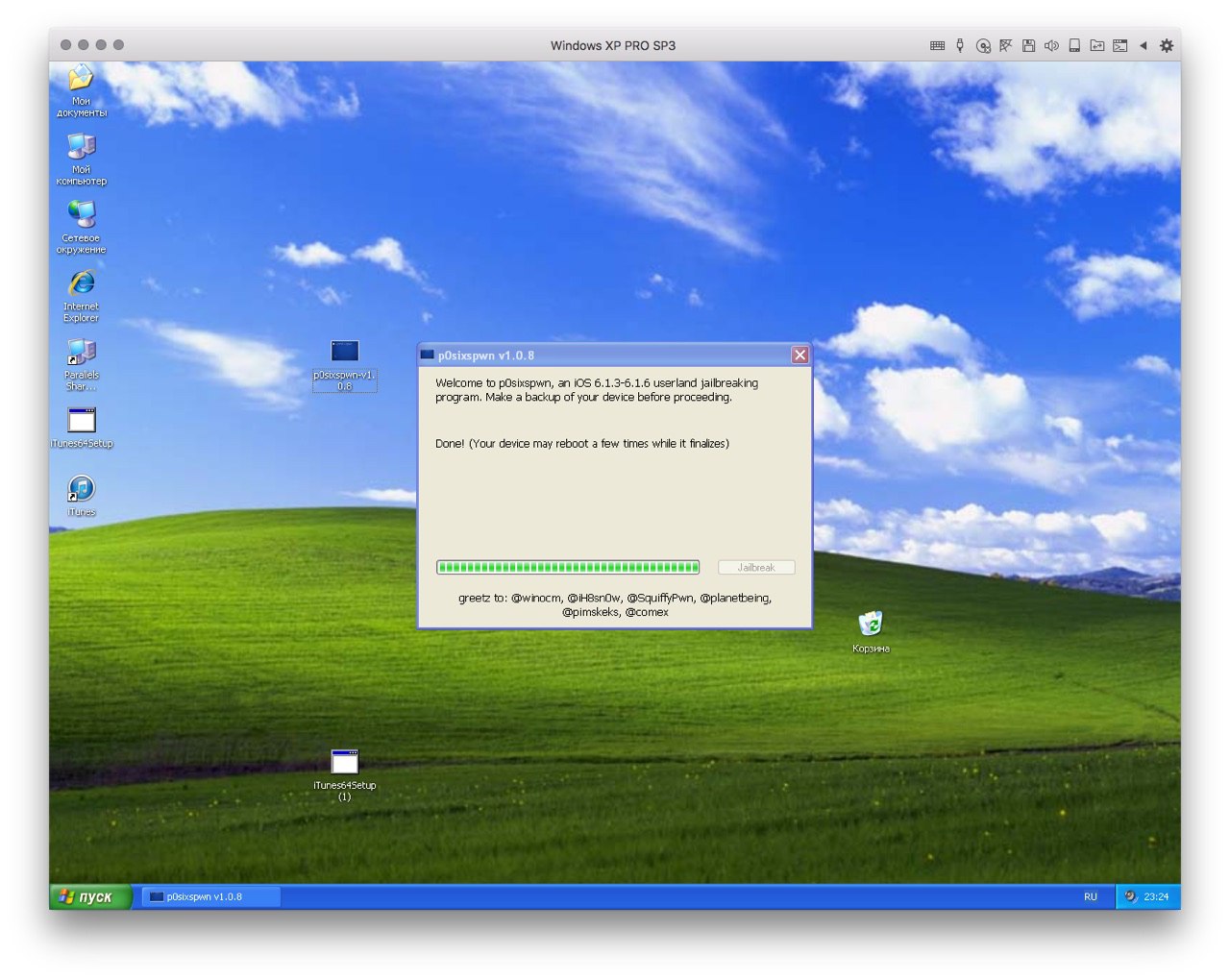Click the p0sixspwn v1.0.8 taskbar button

[211, 896]
